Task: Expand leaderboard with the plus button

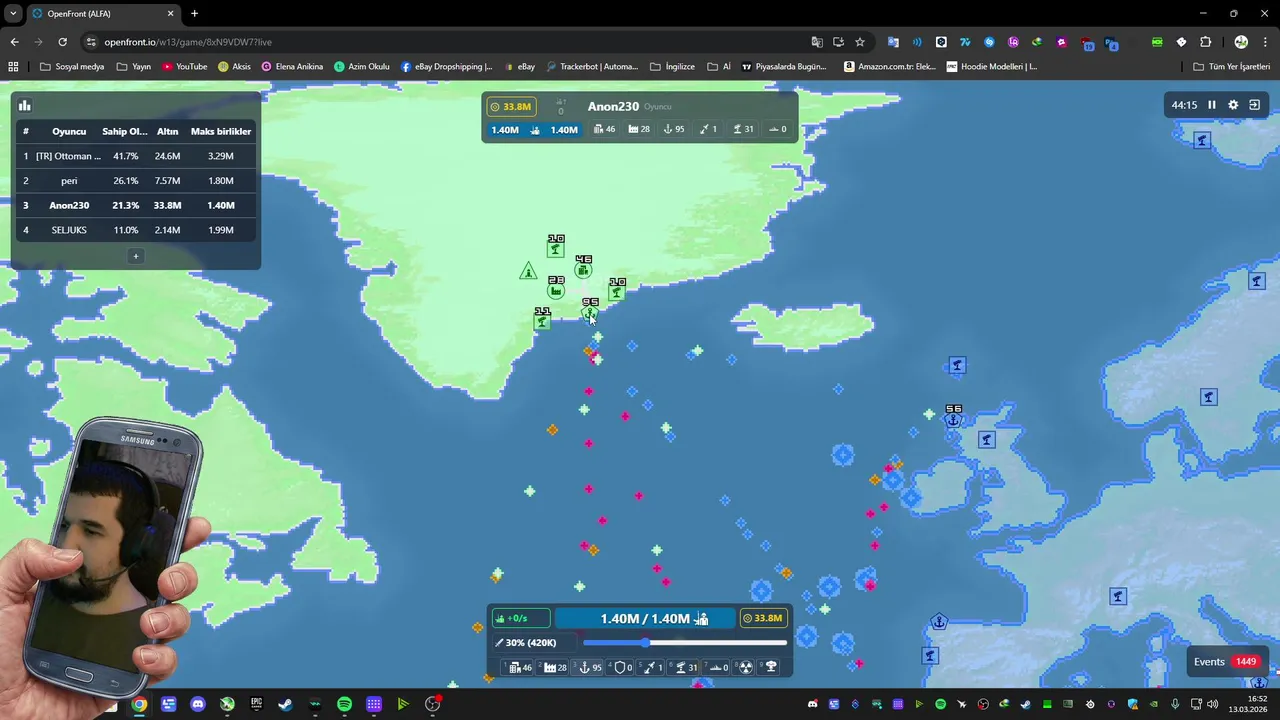Action: (136, 256)
